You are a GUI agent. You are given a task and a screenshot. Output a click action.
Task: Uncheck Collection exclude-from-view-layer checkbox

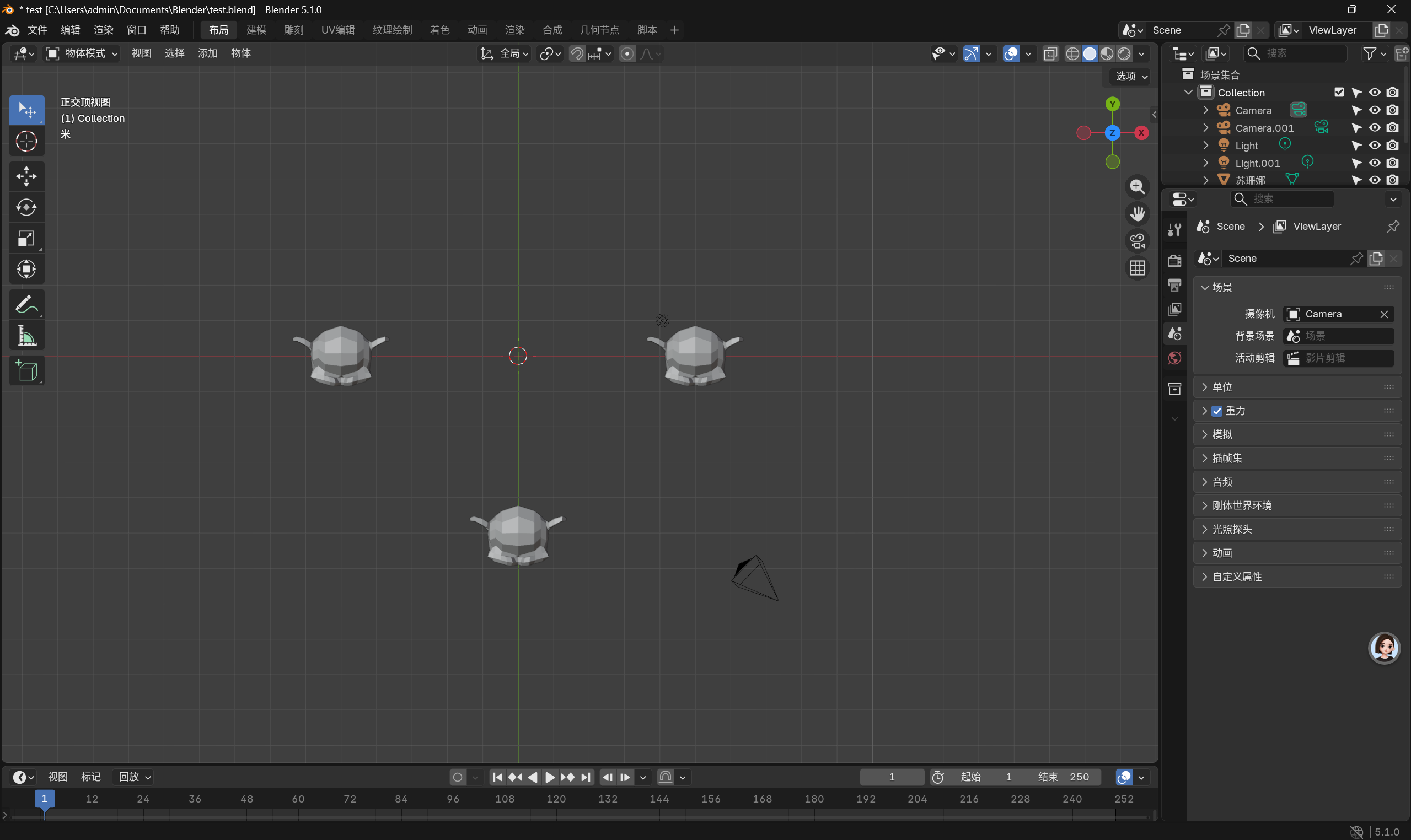pos(1339,92)
